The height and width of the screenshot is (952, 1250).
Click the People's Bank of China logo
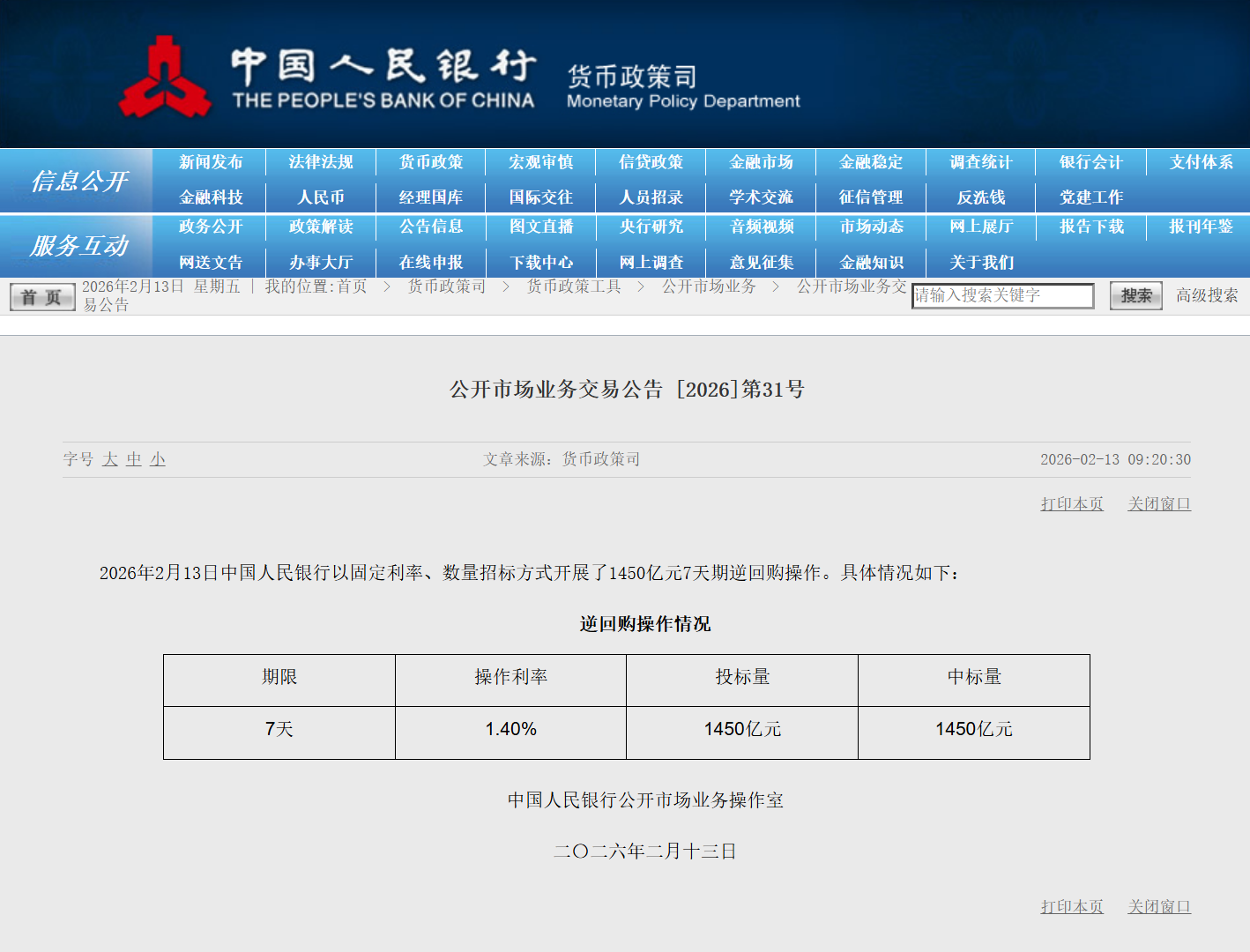[x=166, y=78]
